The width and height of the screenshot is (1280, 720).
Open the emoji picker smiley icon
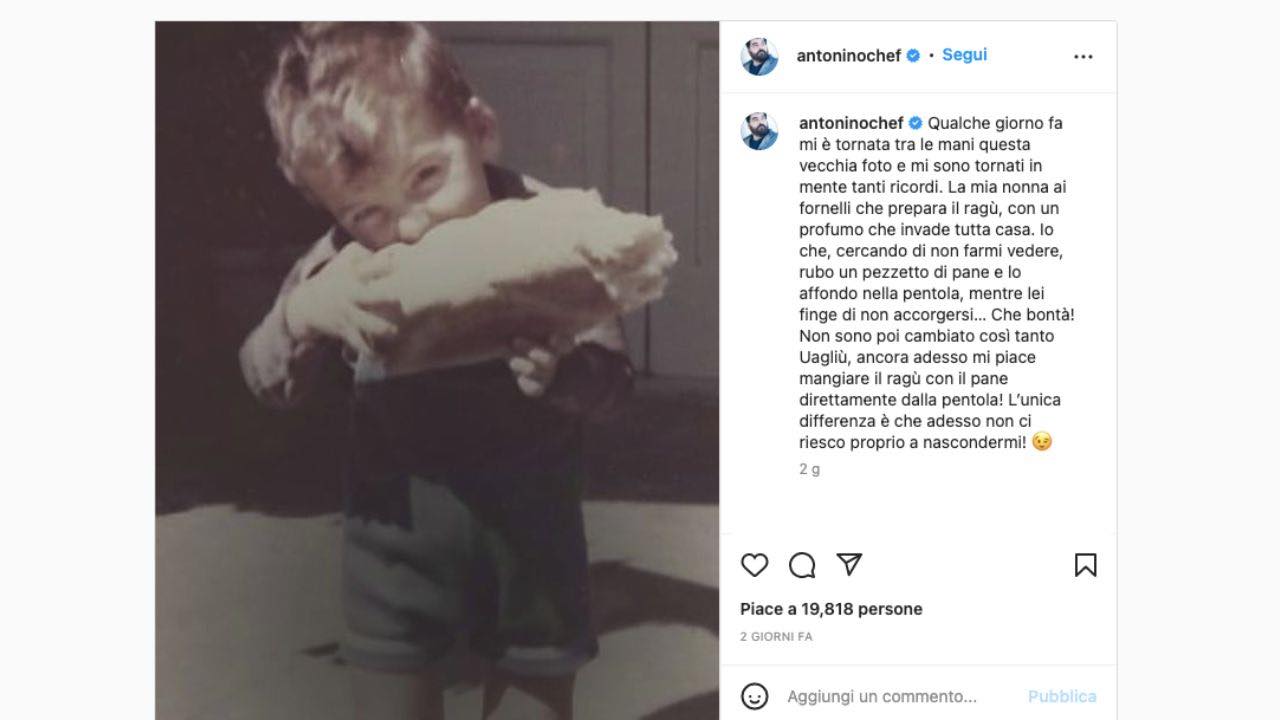tap(754, 696)
